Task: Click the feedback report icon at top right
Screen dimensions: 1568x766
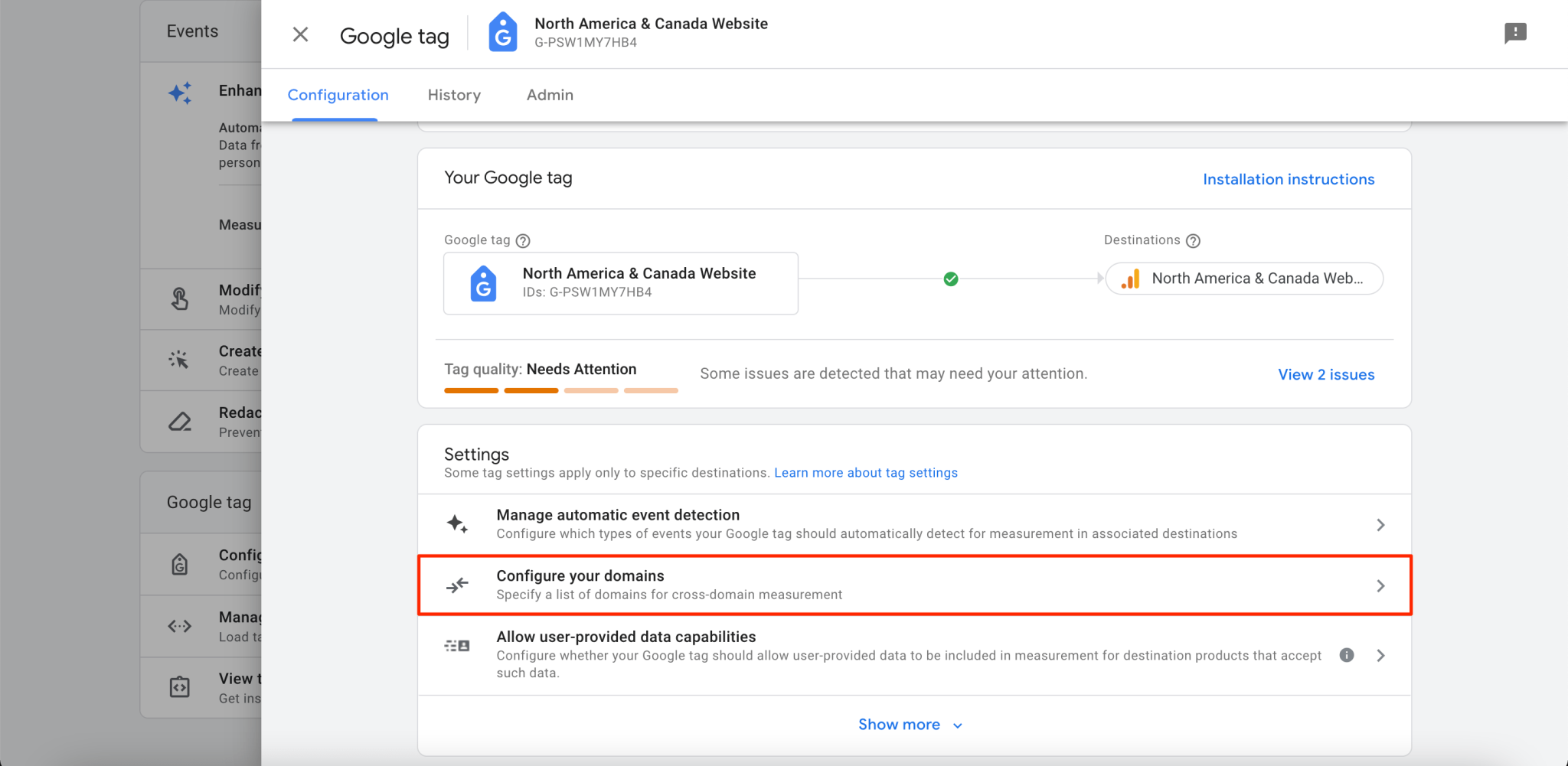Action: point(1515,33)
